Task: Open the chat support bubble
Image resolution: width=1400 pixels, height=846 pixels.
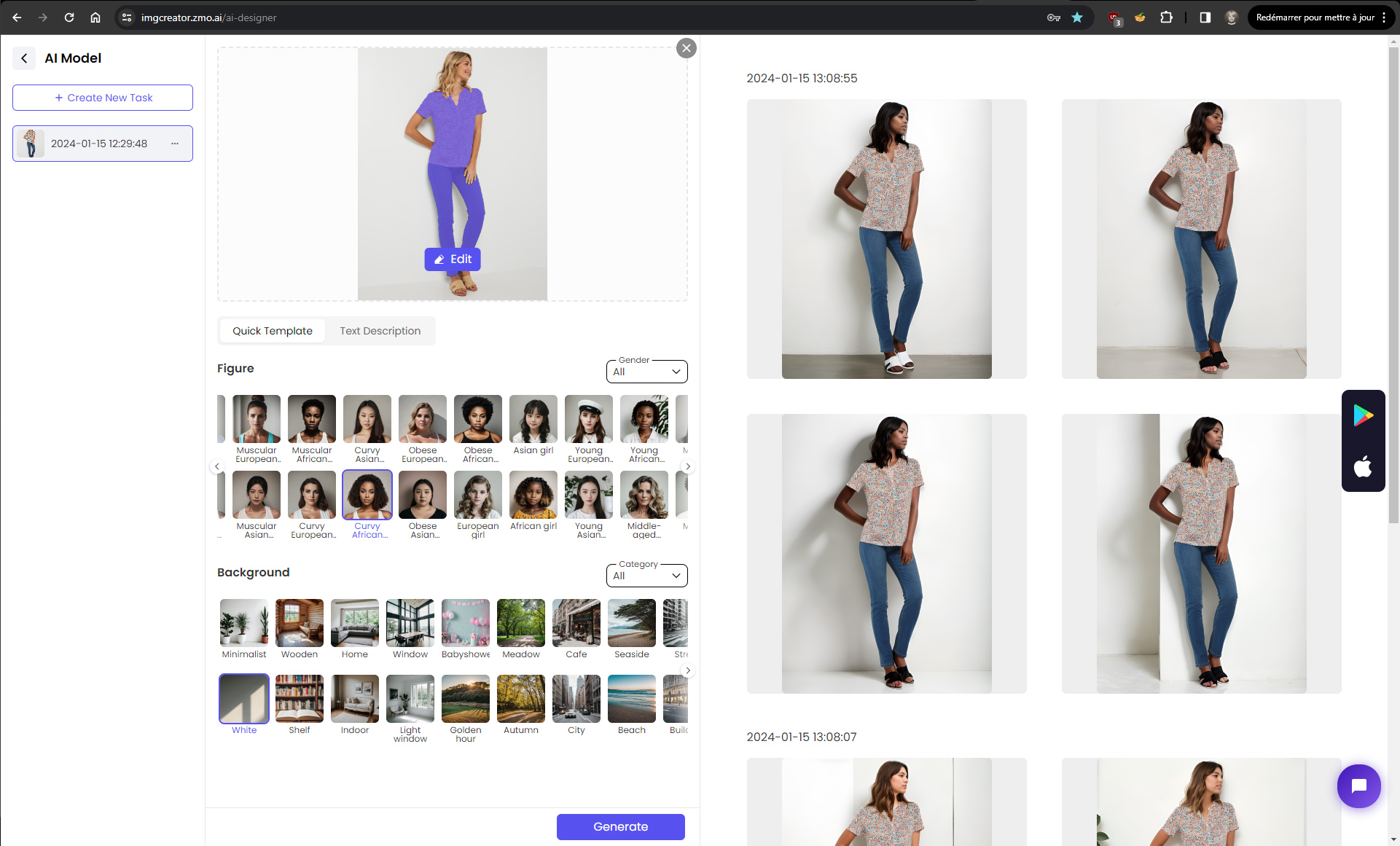Action: (x=1358, y=786)
